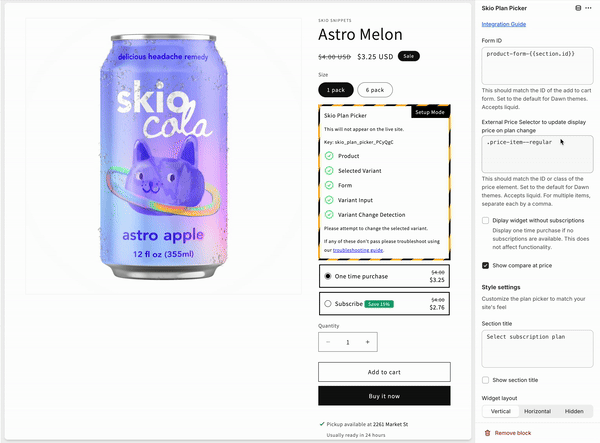Set widget layout to Hidden
Viewport: 600px width, 443px height.
tap(574, 411)
